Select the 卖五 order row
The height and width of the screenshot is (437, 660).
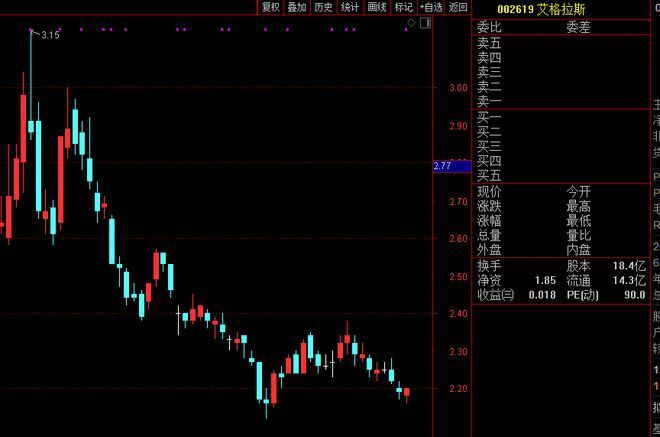(561, 43)
